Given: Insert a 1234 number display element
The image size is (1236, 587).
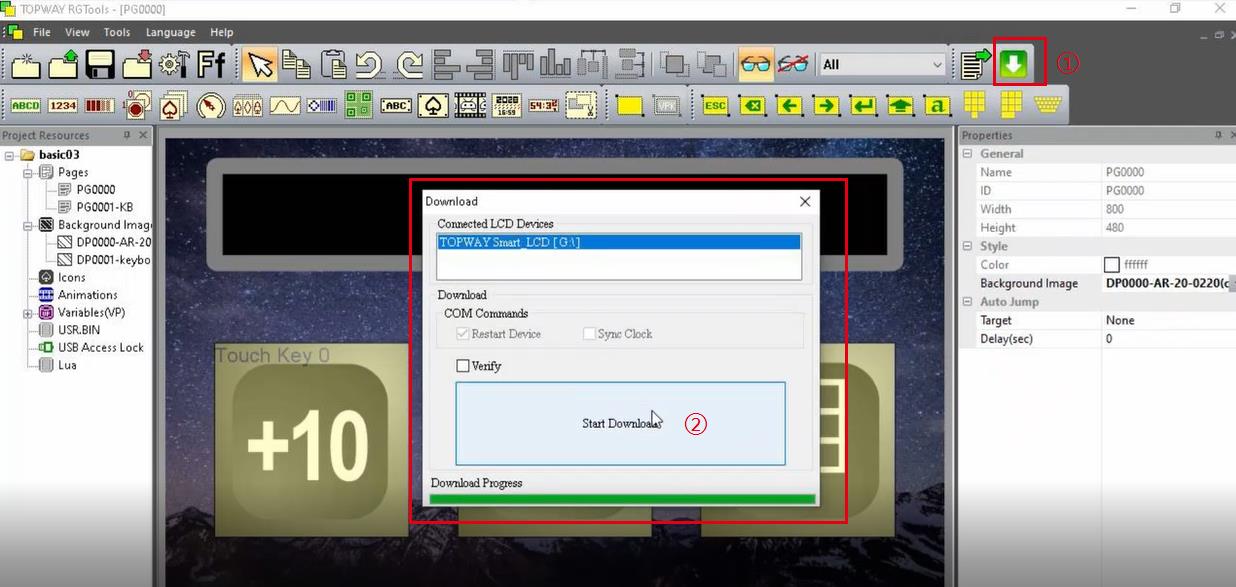Looking at the screenshot, I should coord(63,105).
